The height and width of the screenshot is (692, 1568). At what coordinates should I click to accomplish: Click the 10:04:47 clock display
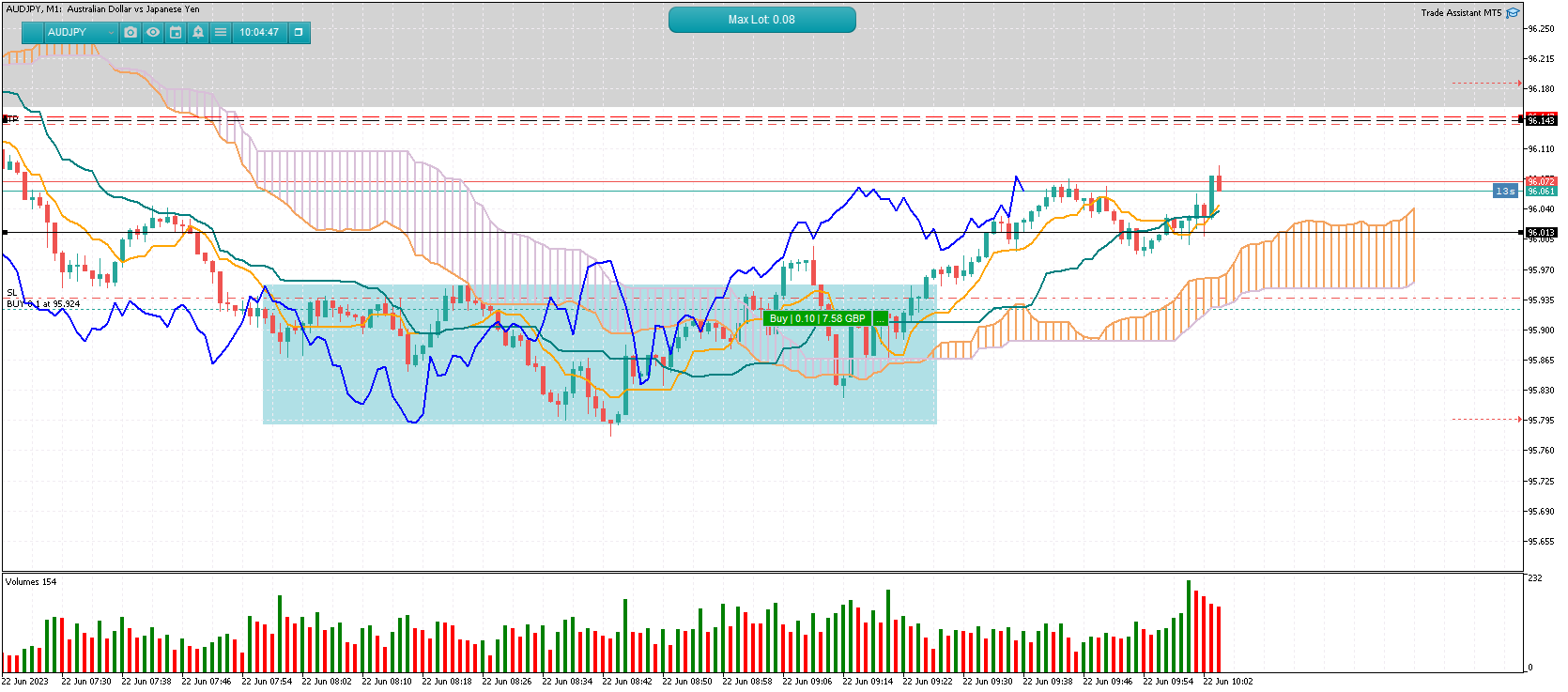(259, 32)
